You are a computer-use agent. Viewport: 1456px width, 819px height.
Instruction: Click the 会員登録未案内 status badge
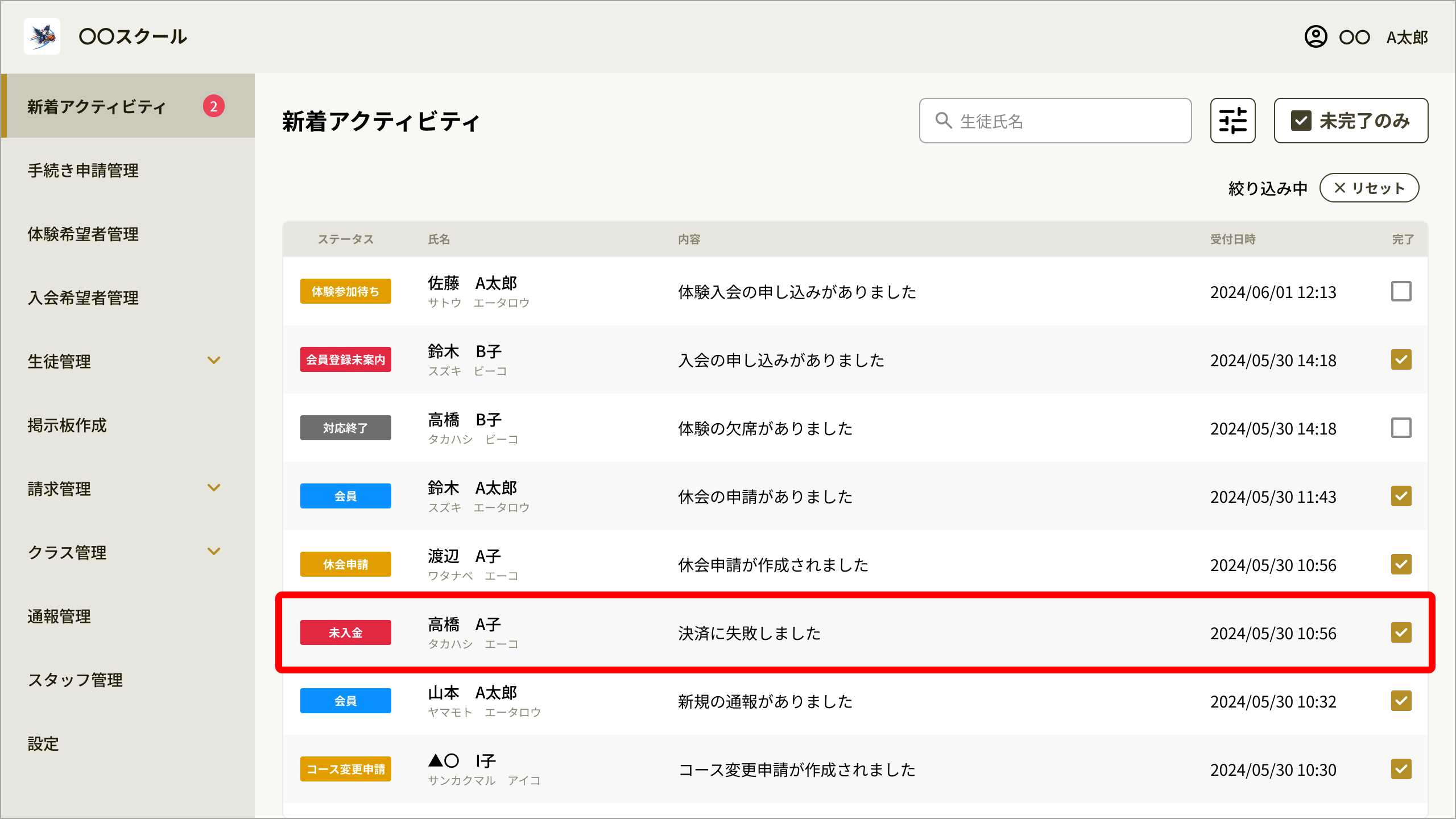click(345, 359)
